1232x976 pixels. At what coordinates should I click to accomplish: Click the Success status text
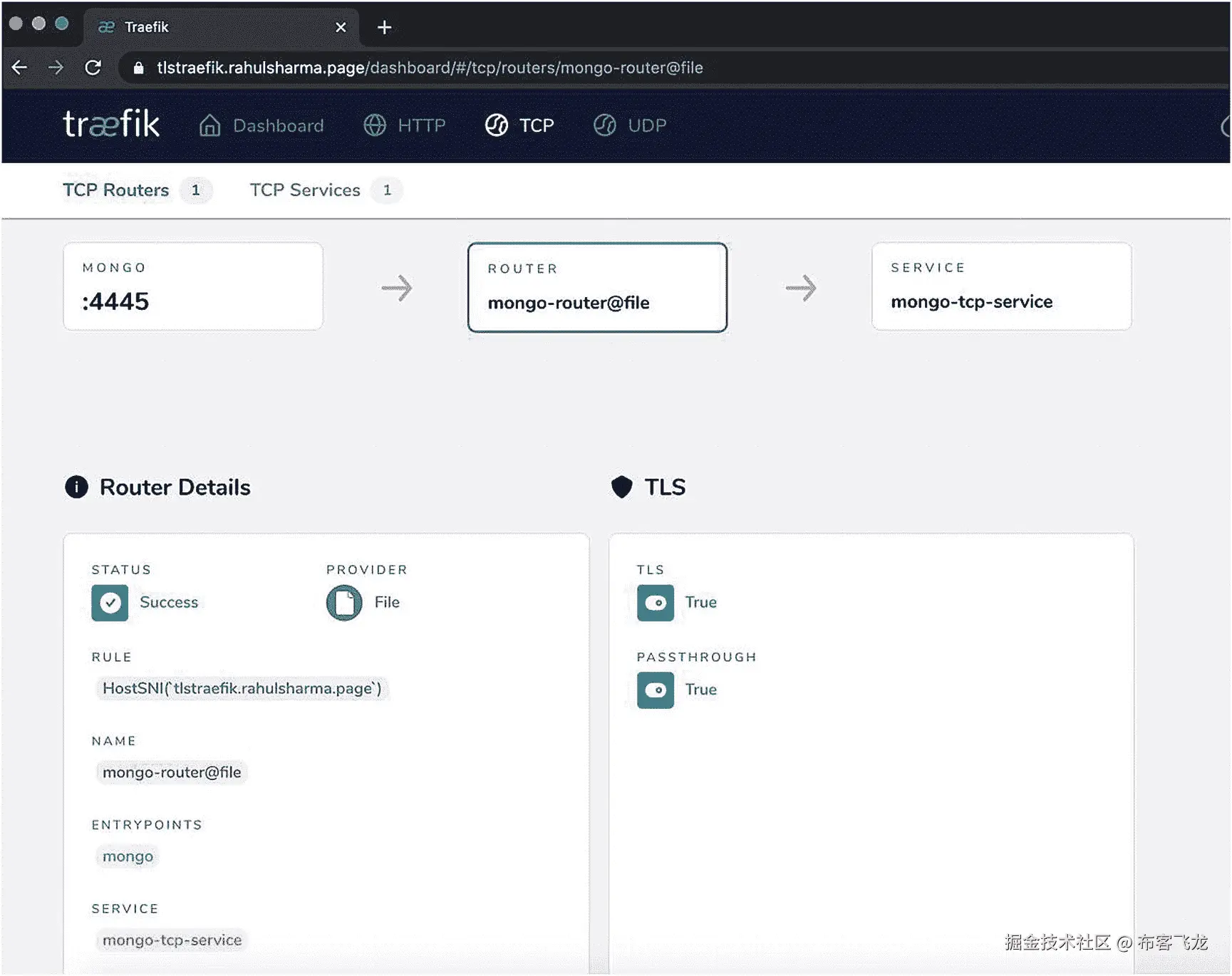(x=169, y=603)
